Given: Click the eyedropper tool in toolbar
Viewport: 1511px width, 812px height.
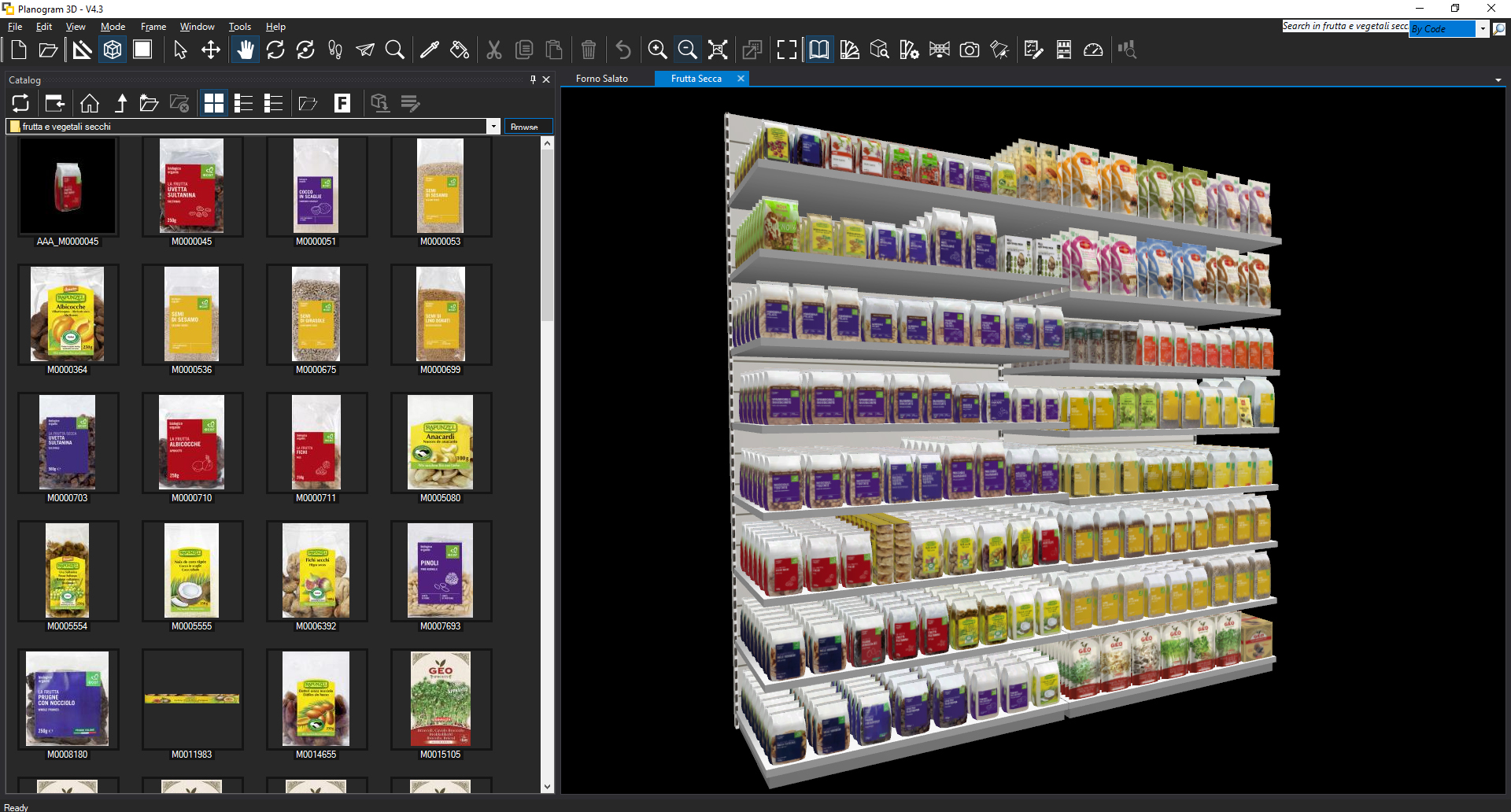Looking at the screenshot, I should 430,50.
